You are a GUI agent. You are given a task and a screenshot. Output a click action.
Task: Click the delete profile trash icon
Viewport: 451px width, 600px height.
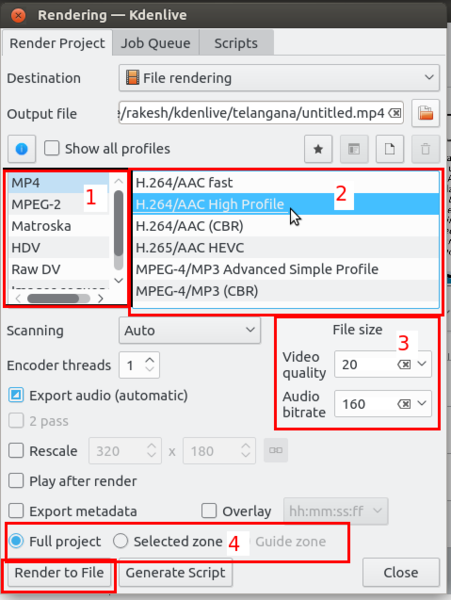(425, 149)
